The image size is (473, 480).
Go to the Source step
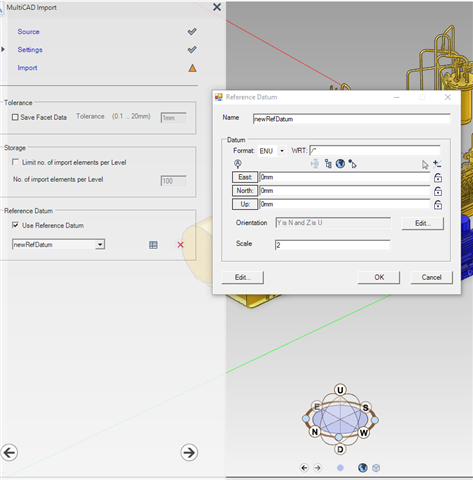pyautogui.click(x=28, y=32)
